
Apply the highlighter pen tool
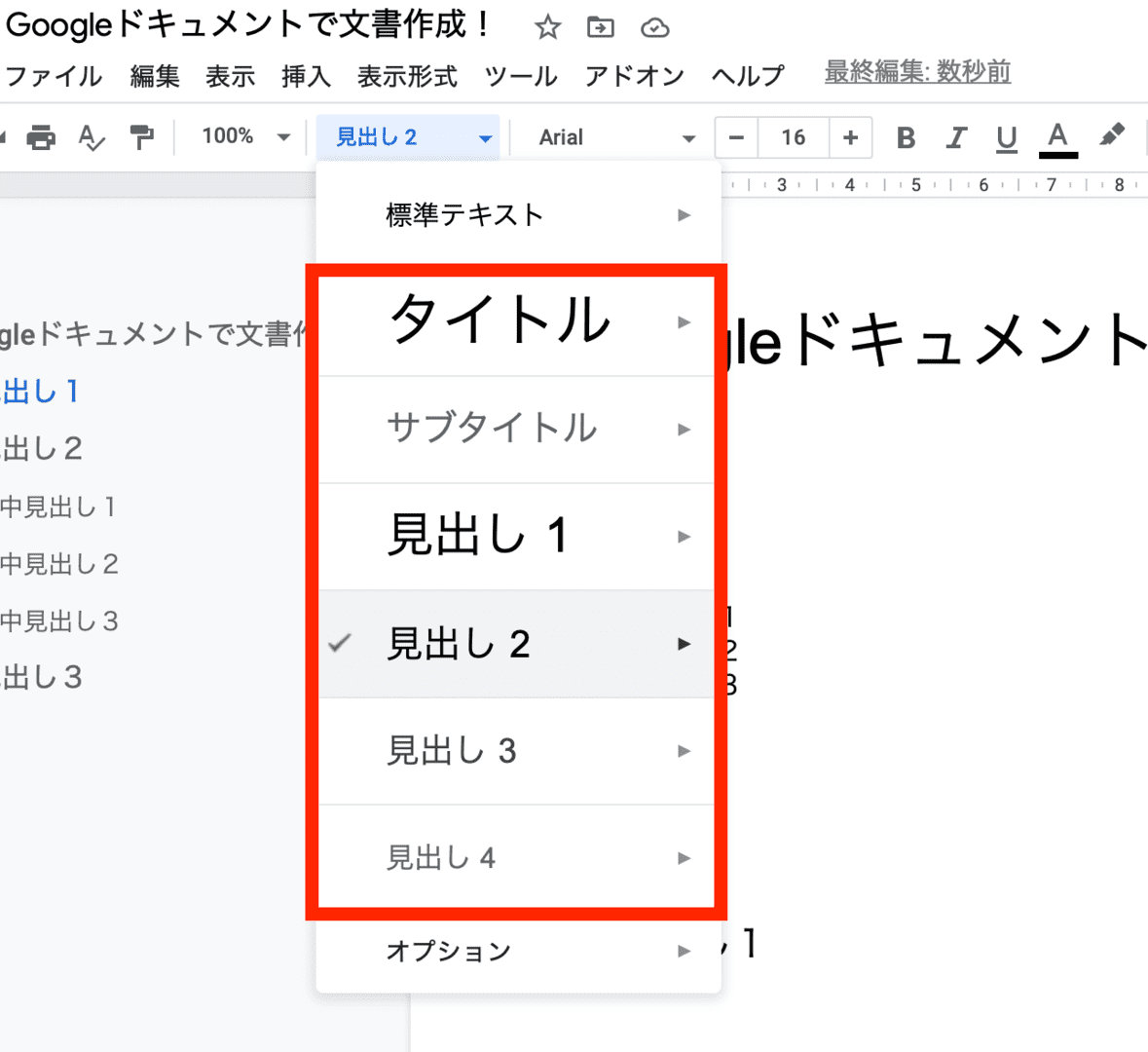click(1112, 135)
